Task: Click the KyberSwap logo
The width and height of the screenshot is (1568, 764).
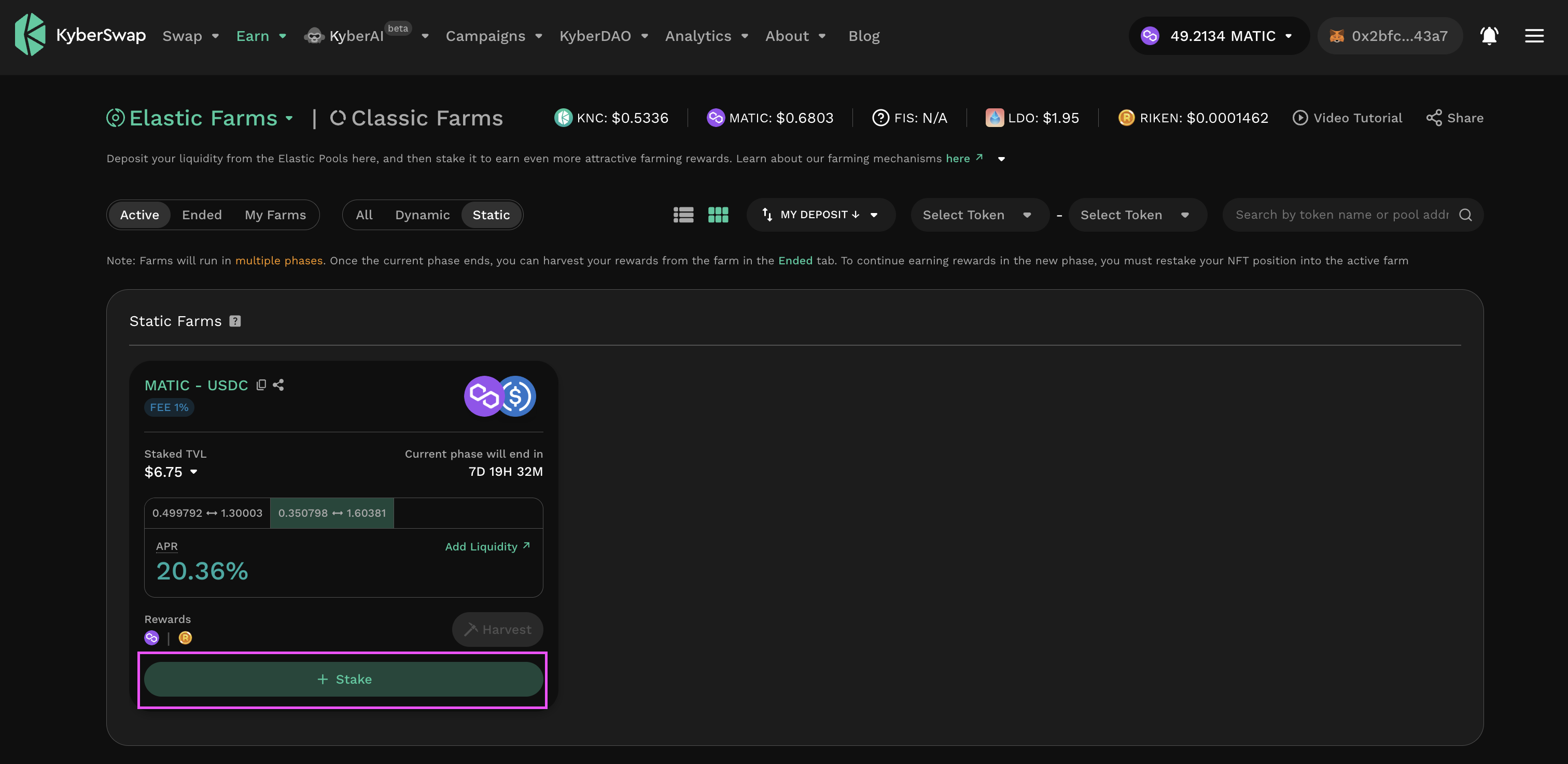Action: (80, 35)
